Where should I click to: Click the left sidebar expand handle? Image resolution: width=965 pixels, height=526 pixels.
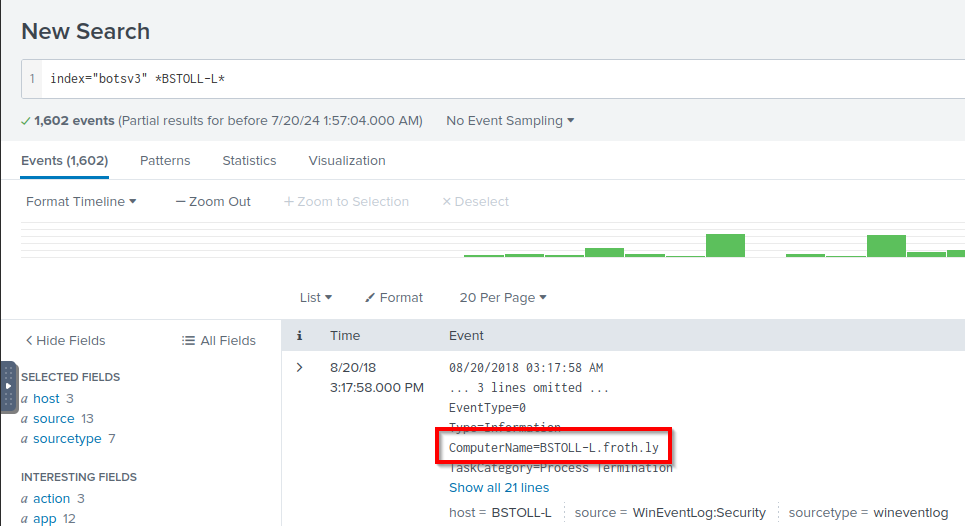click(x=9, y=386)
